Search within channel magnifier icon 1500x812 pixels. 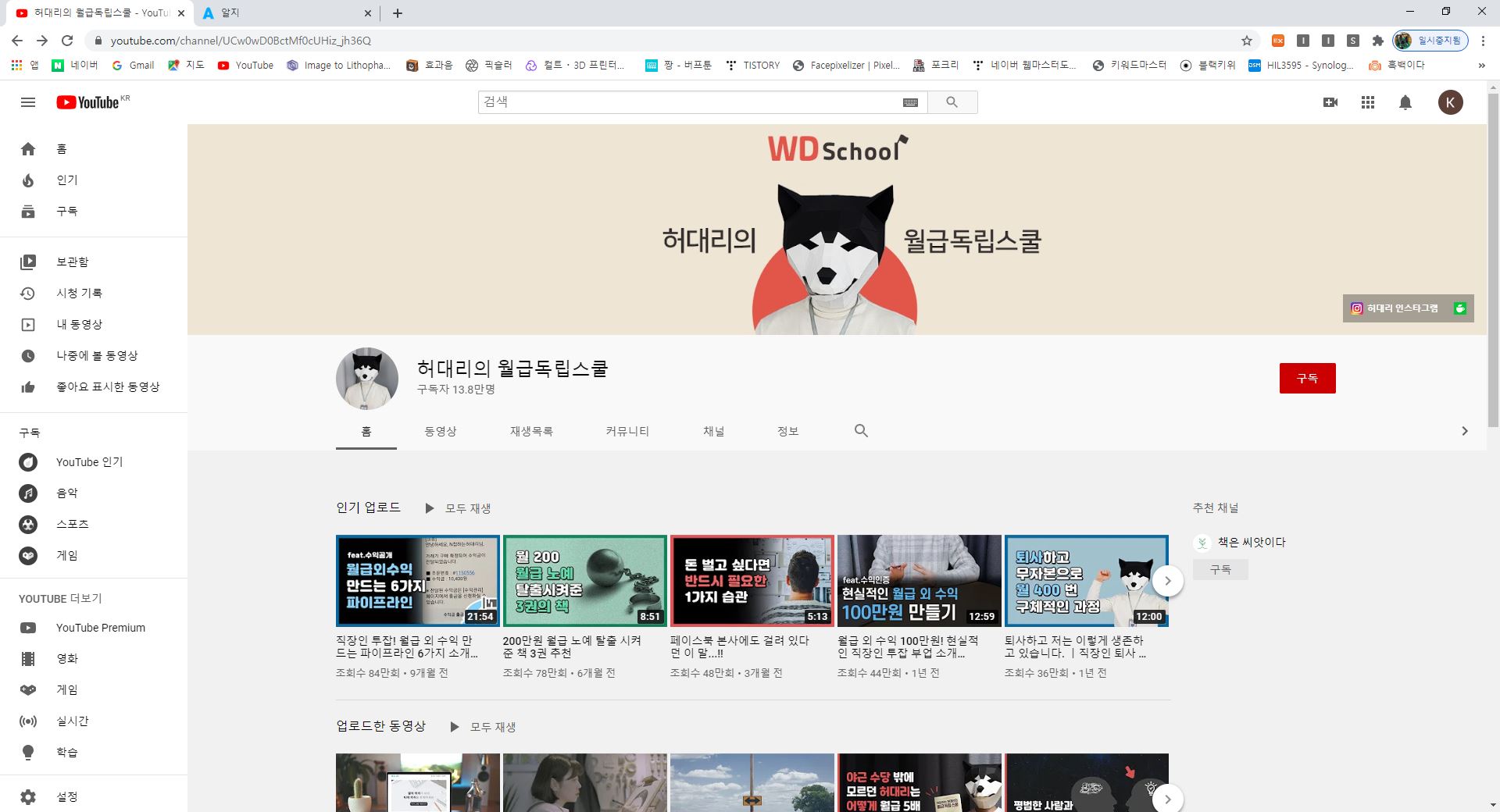[x=861, y=431]
